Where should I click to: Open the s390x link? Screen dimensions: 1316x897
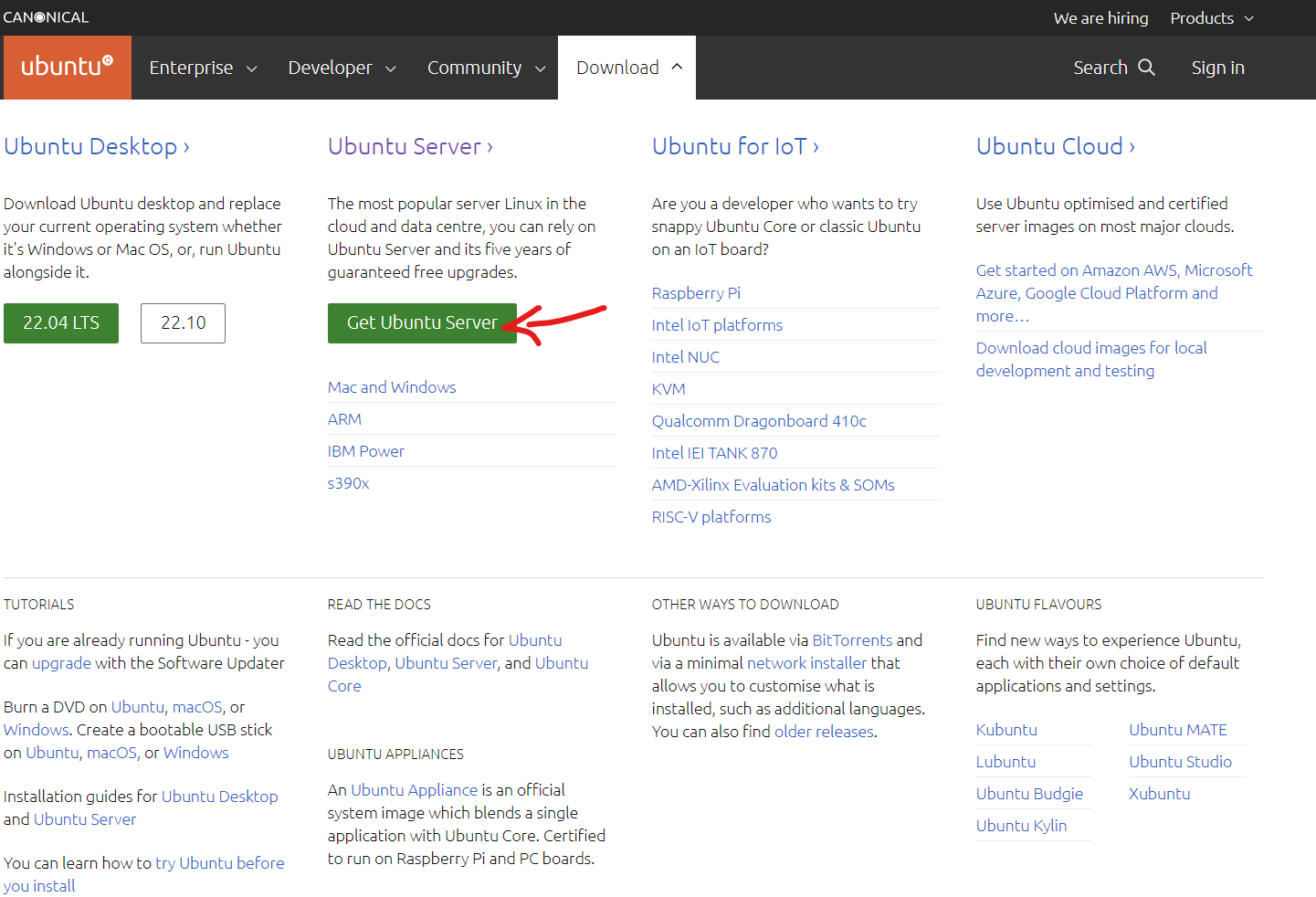click(348, 483)
